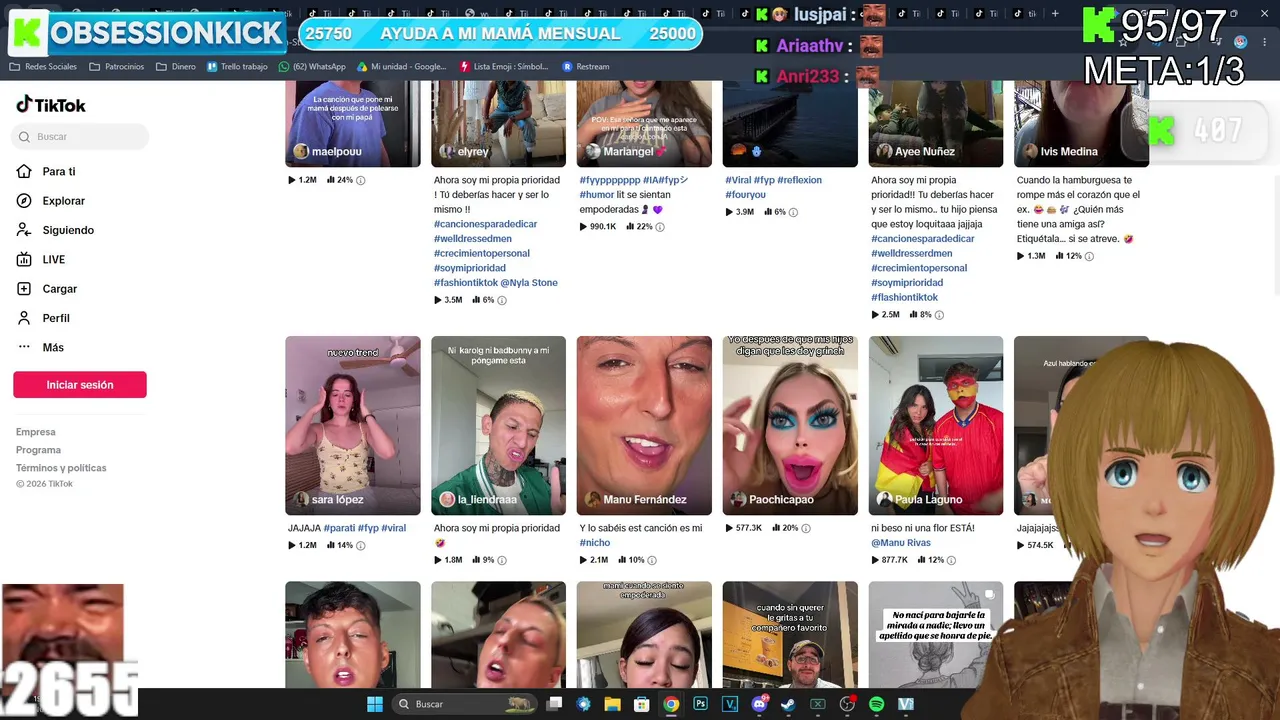Expand the Patrocinios bookmark folder
The width and height of the screenshot is (1280, 720).
117,67
